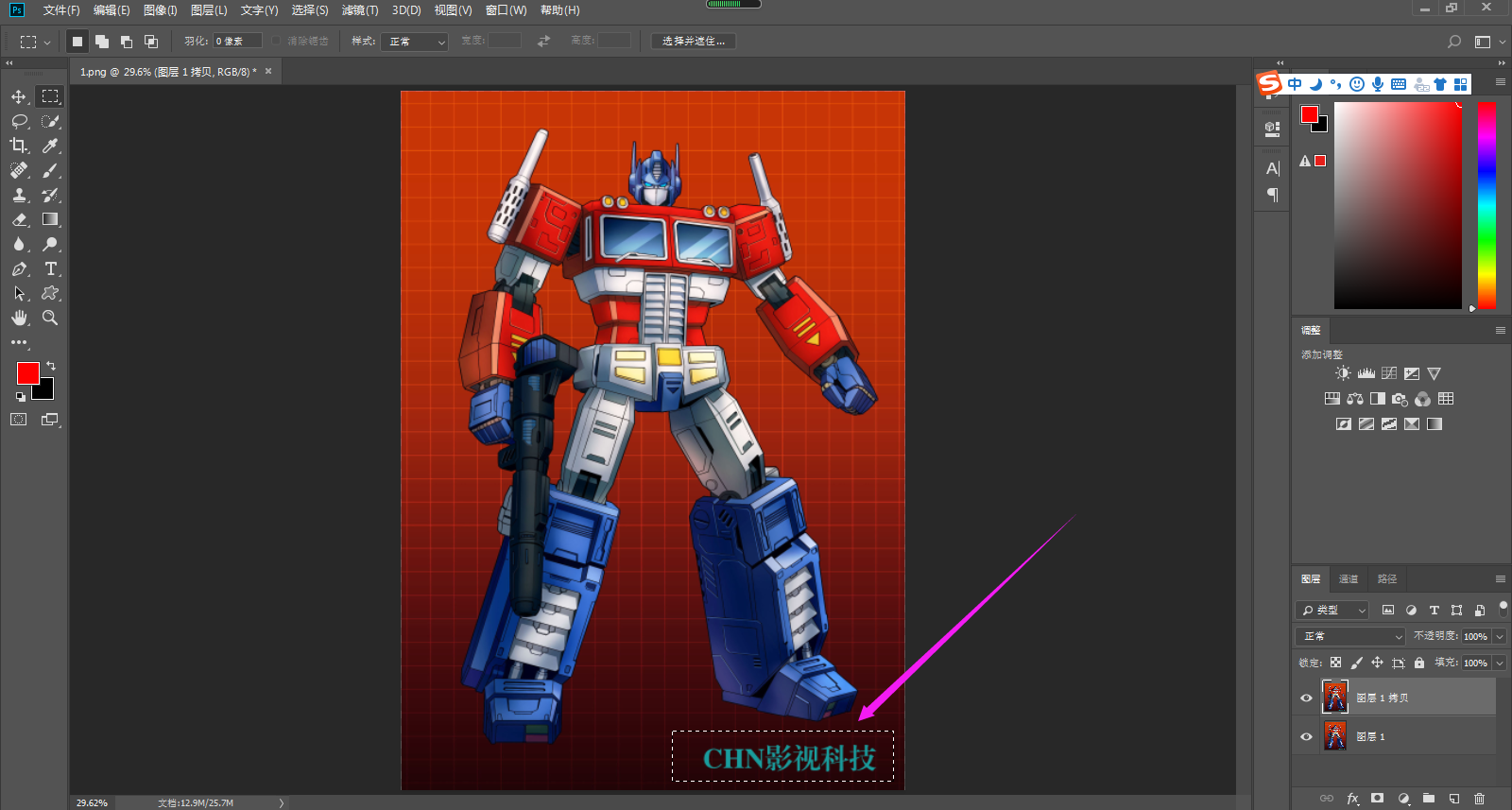Viewport: 1512px width, 810px height.
Task: Select the Quick Selection tool
Action: point(50,121)
